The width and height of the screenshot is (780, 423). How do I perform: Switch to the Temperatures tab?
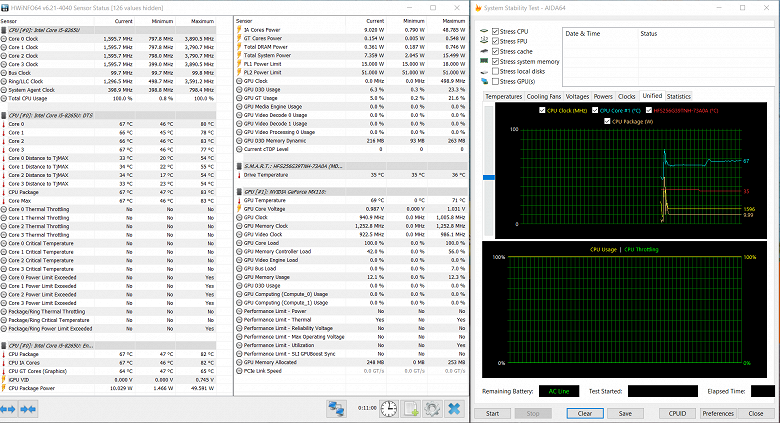tap(503, 97)
